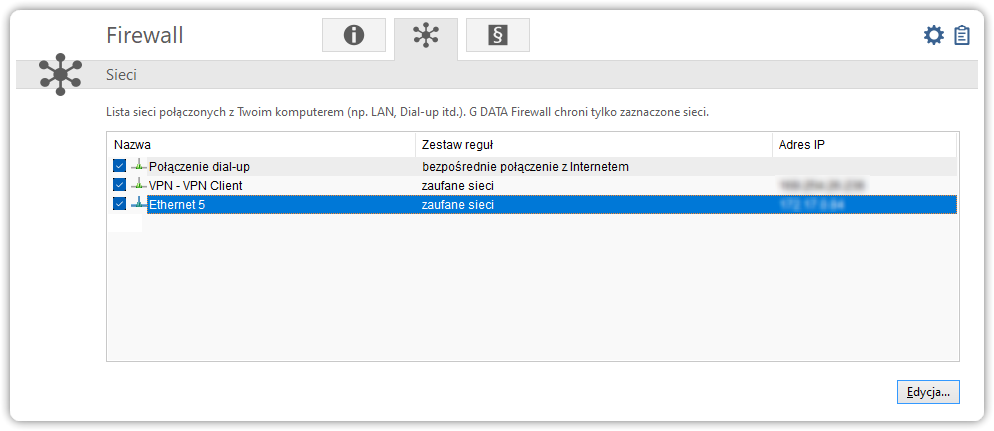
Task: Sort list by Nazwa column header
Action: click(260, 145)
